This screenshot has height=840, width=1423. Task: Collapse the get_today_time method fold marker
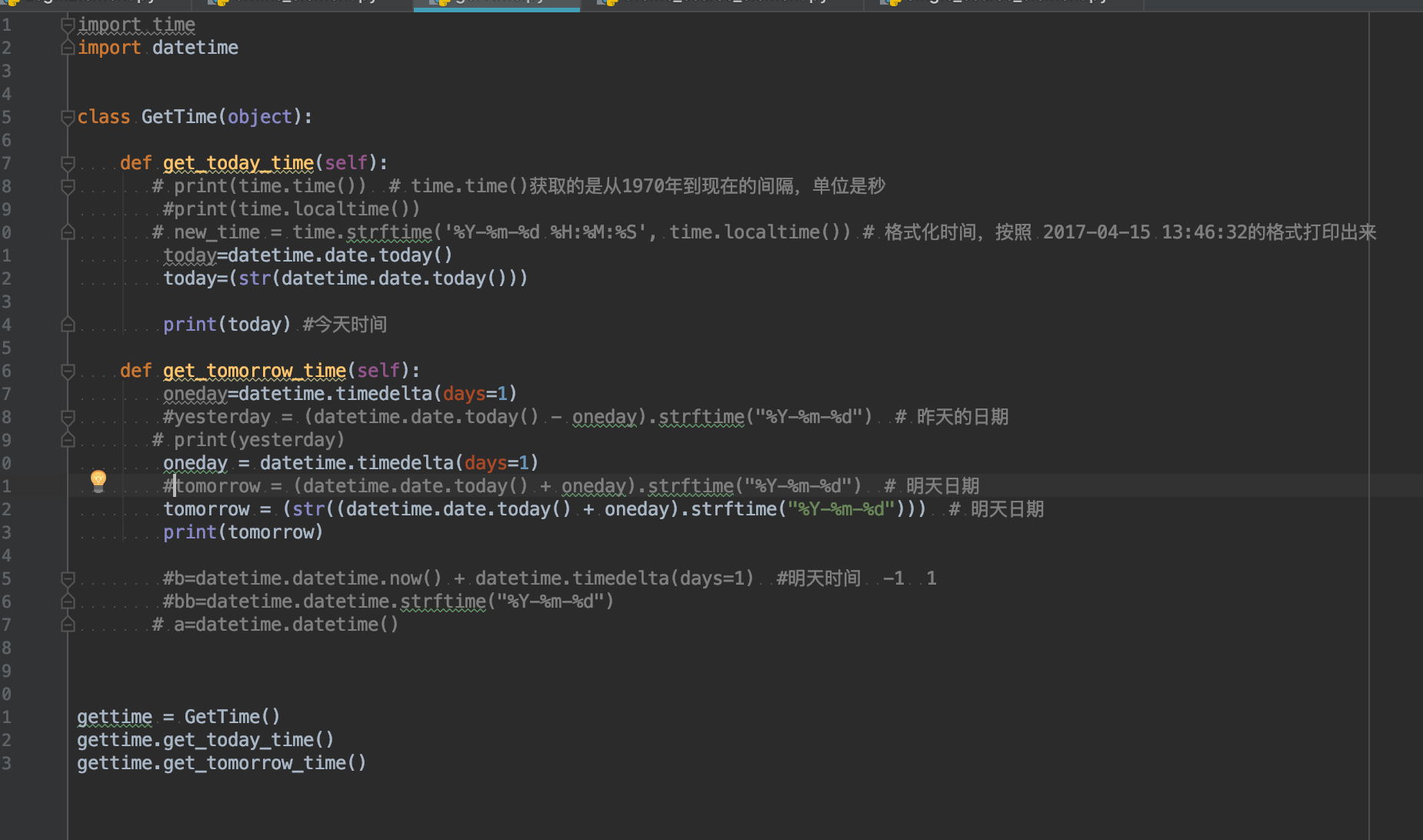[68, 164]
